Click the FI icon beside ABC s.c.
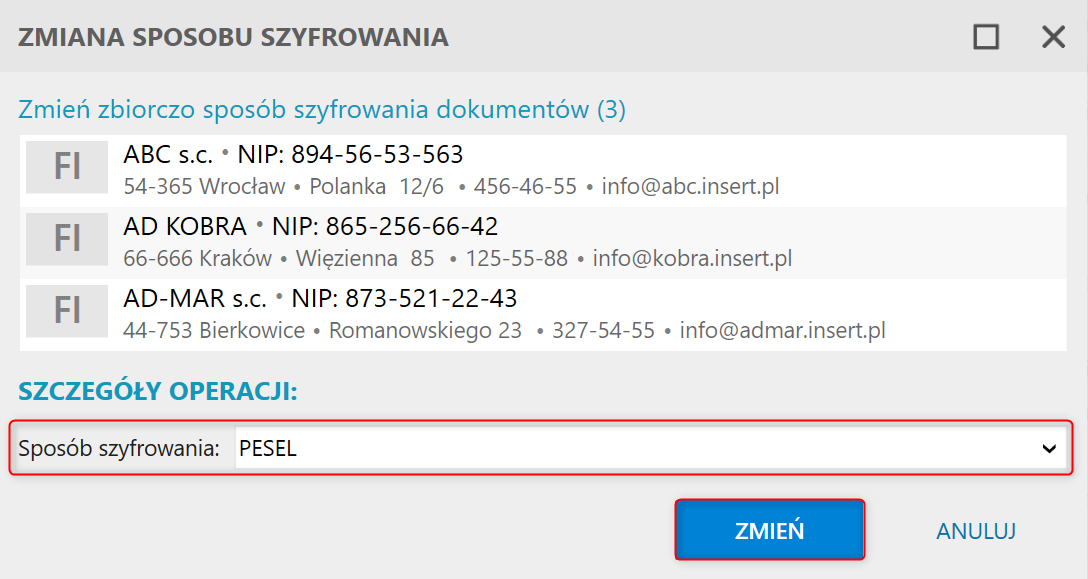The height and width of the screenshot is (579, 1088). [x=67, y=167]
